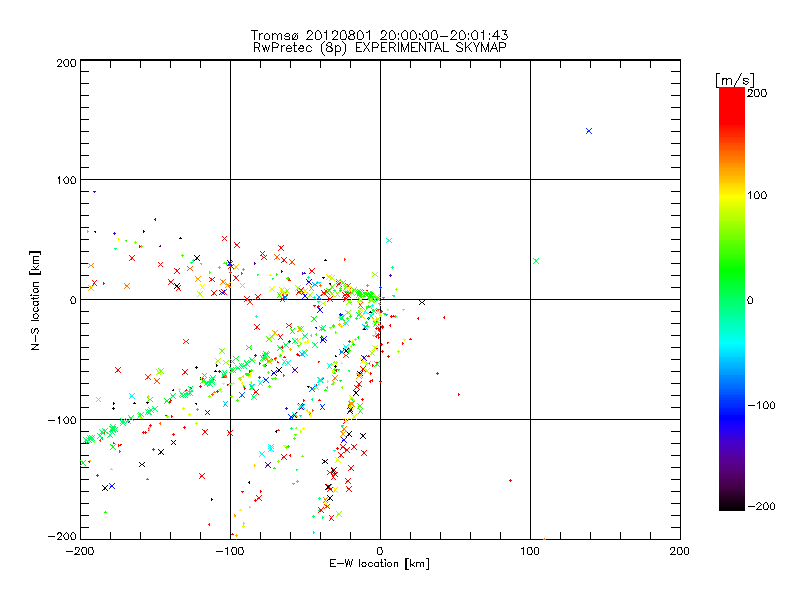Click the colorbar label '0'
The width and height of the screenshot is (800, 600).
pyautogui.click(x=750, y=300)
